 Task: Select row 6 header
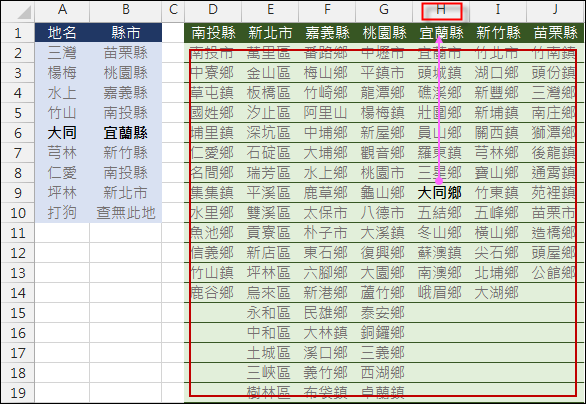(18, 133)
